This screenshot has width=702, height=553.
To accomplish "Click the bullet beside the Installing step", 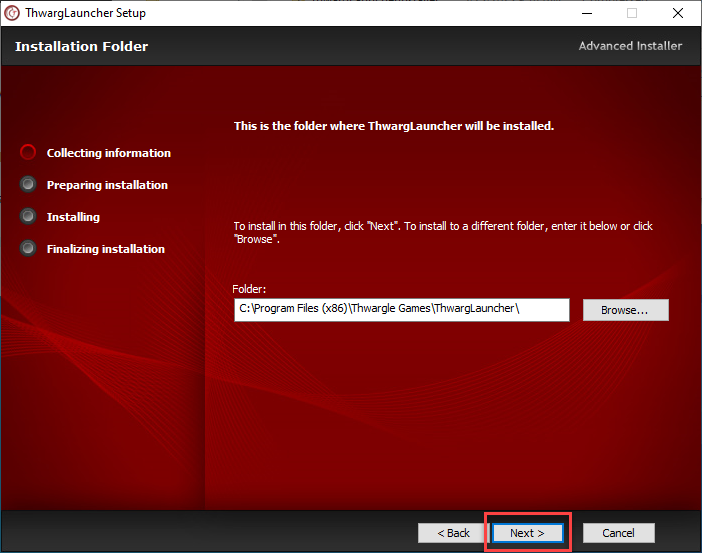I will point(28,217).
